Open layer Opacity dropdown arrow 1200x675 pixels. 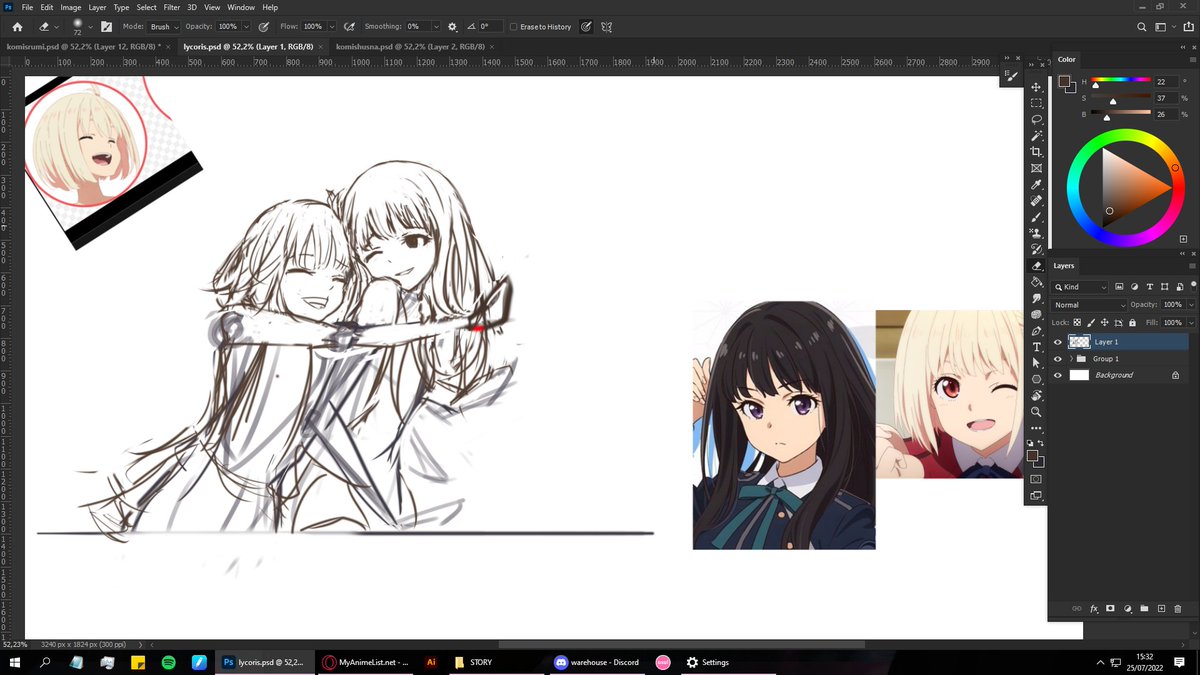1191,305
